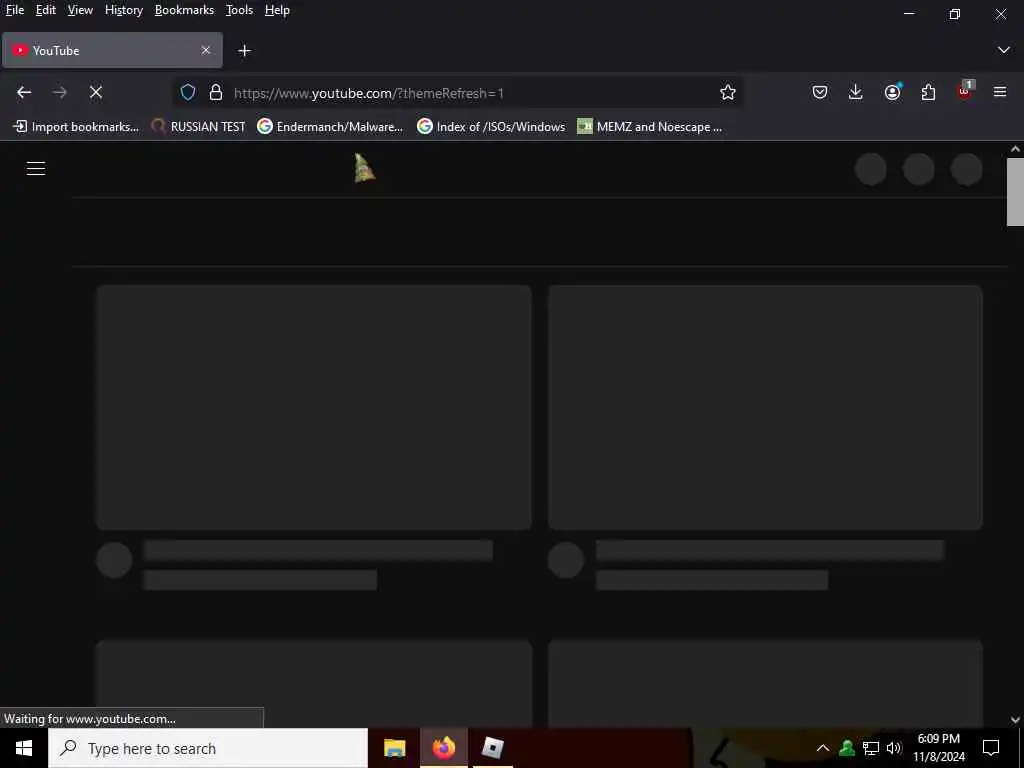
Task: Open the Bookmarks menu
Action: (x=184, y=10)
